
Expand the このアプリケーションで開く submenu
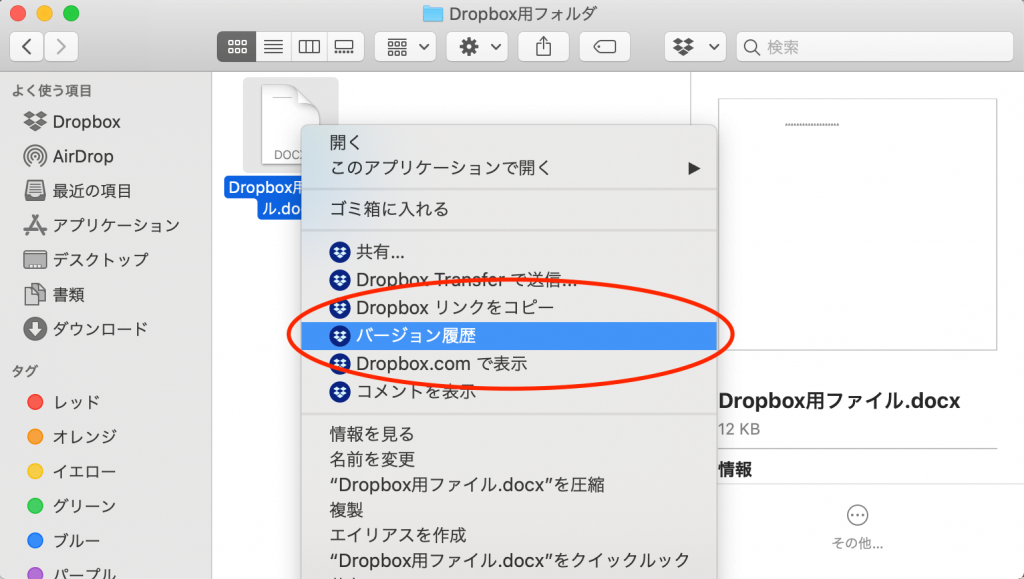pos(509,168)
